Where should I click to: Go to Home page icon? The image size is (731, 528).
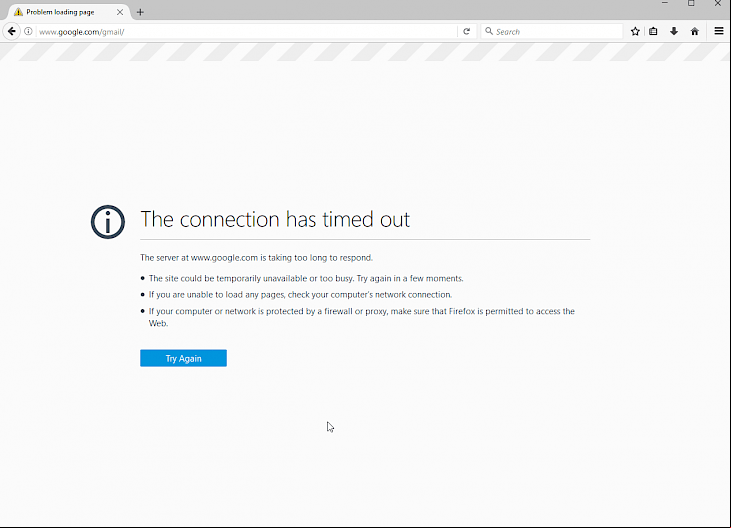tap(695, 31)
